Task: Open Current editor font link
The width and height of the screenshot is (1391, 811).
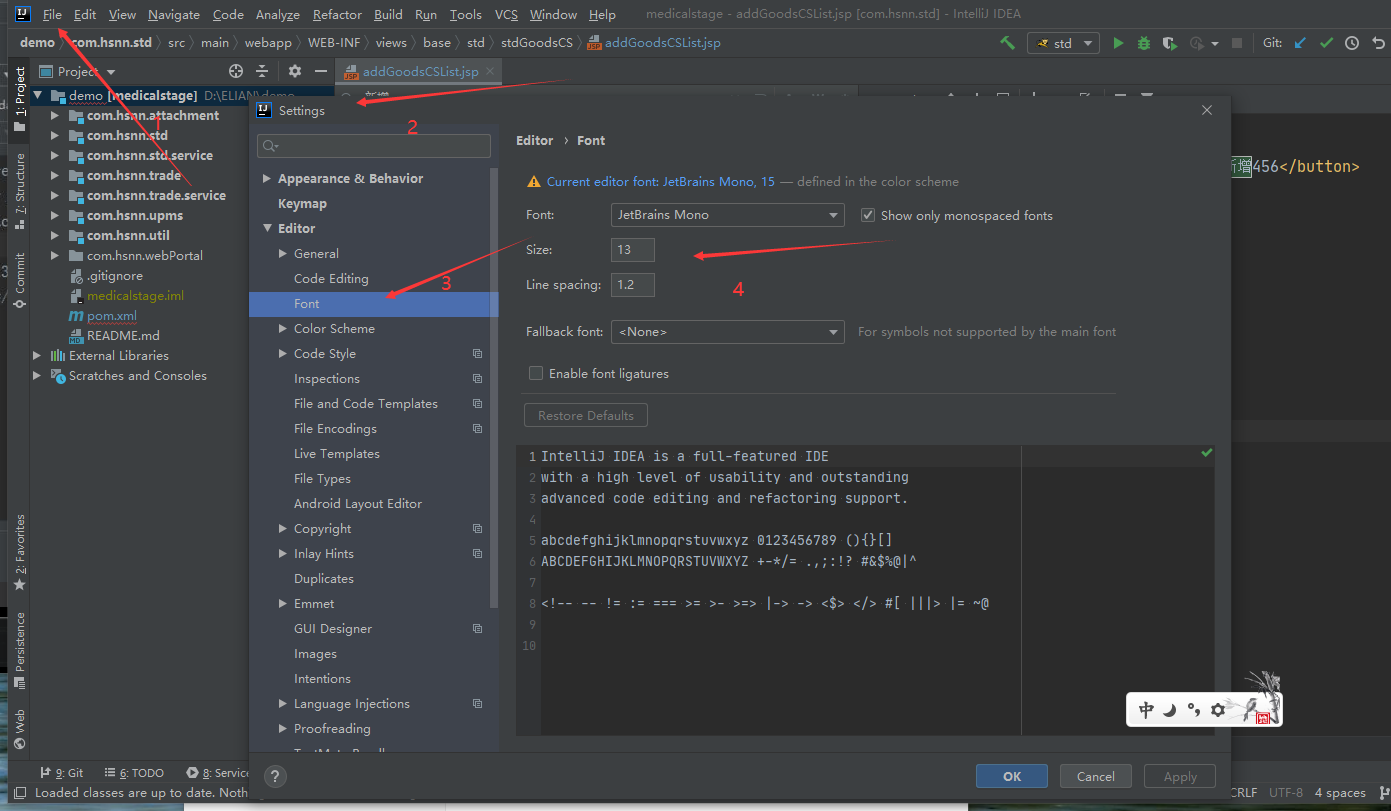Action: pos(661,182)
